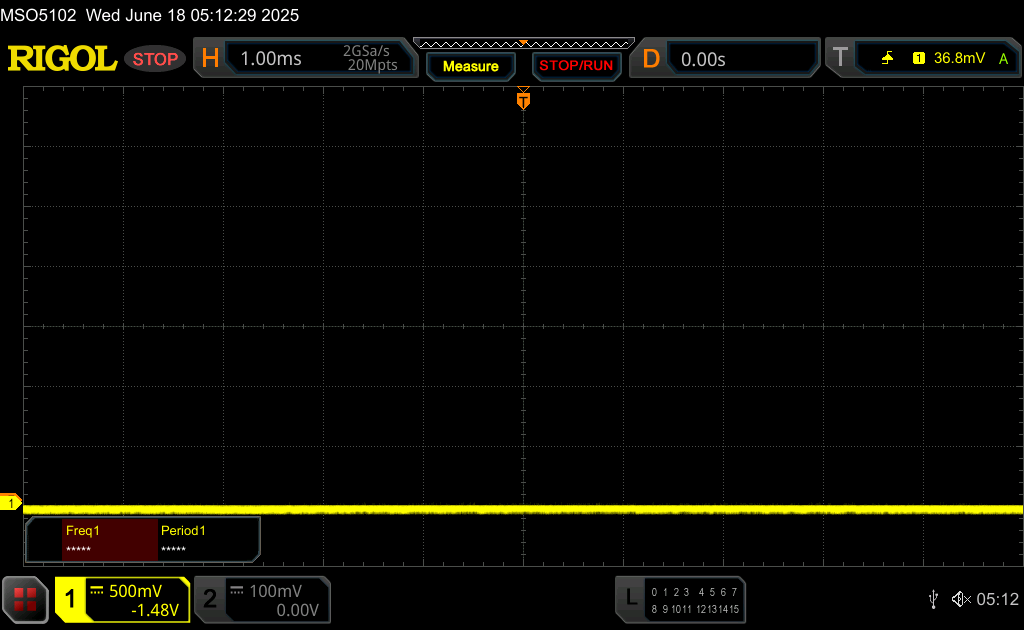Toggle the muted speaker sound icon
This screenshot has width=1024, height=630.
(x=961, y=599)
